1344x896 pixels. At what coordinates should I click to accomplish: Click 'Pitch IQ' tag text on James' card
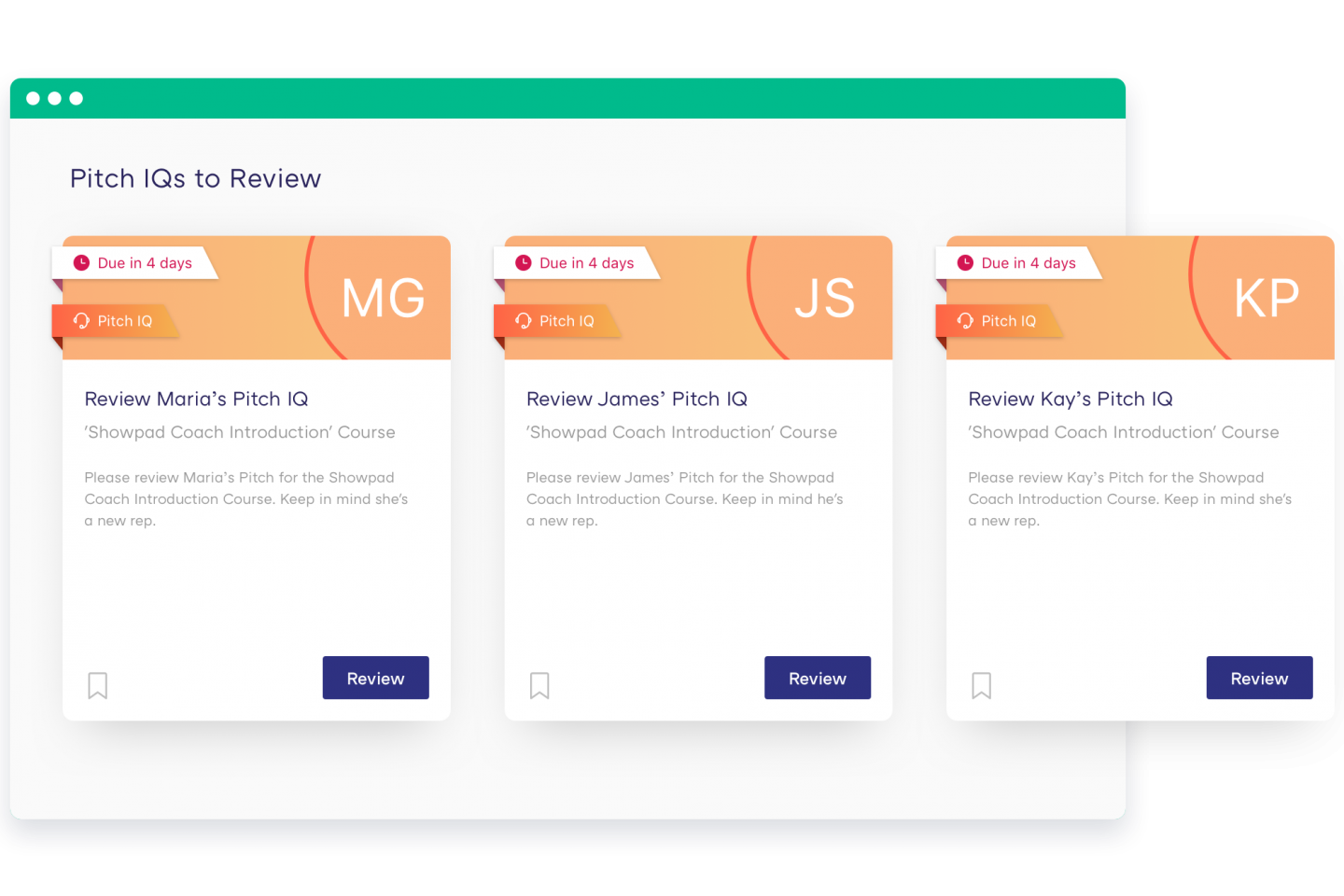(567, 321)
